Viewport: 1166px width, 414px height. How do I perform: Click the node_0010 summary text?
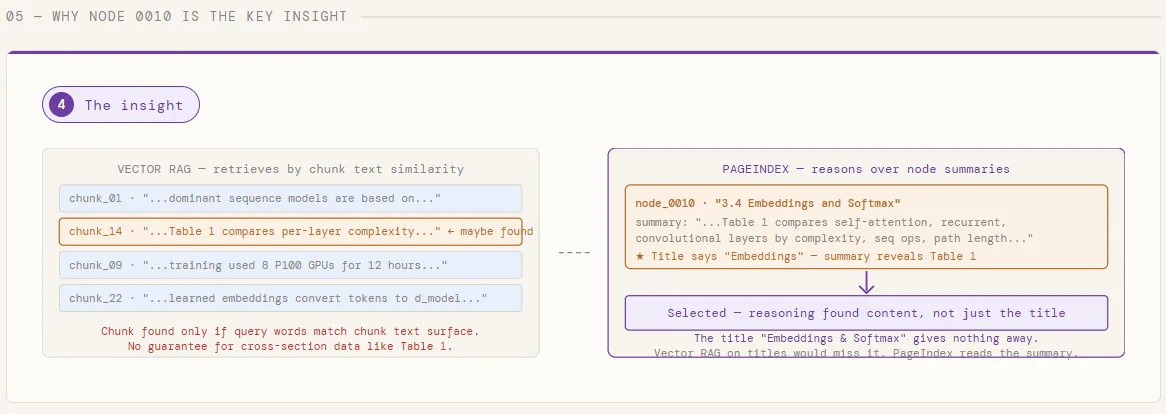(834, 230)
